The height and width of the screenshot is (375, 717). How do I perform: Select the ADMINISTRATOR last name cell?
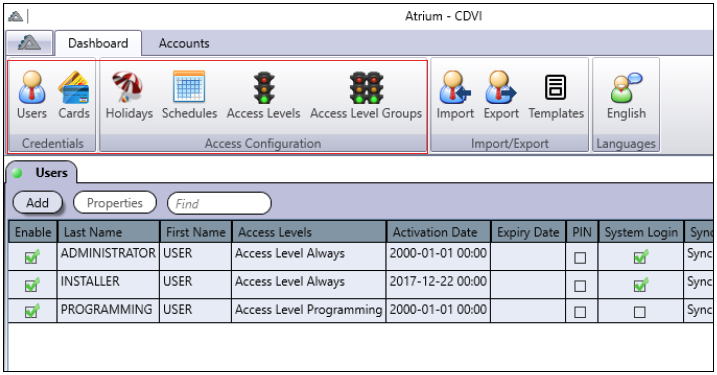tap(108, 257)
